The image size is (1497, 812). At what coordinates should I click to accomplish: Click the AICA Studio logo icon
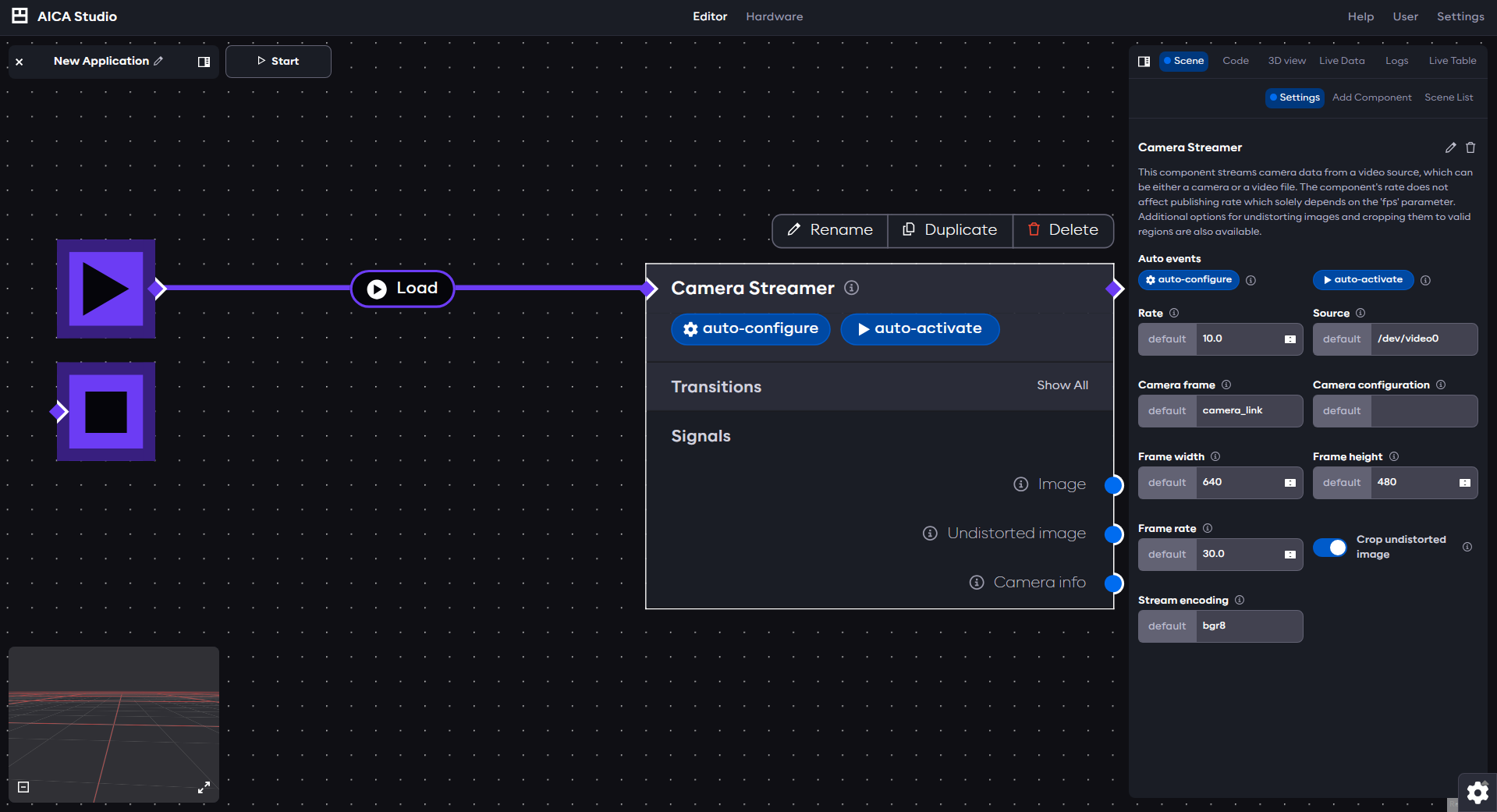coord(19,16)
